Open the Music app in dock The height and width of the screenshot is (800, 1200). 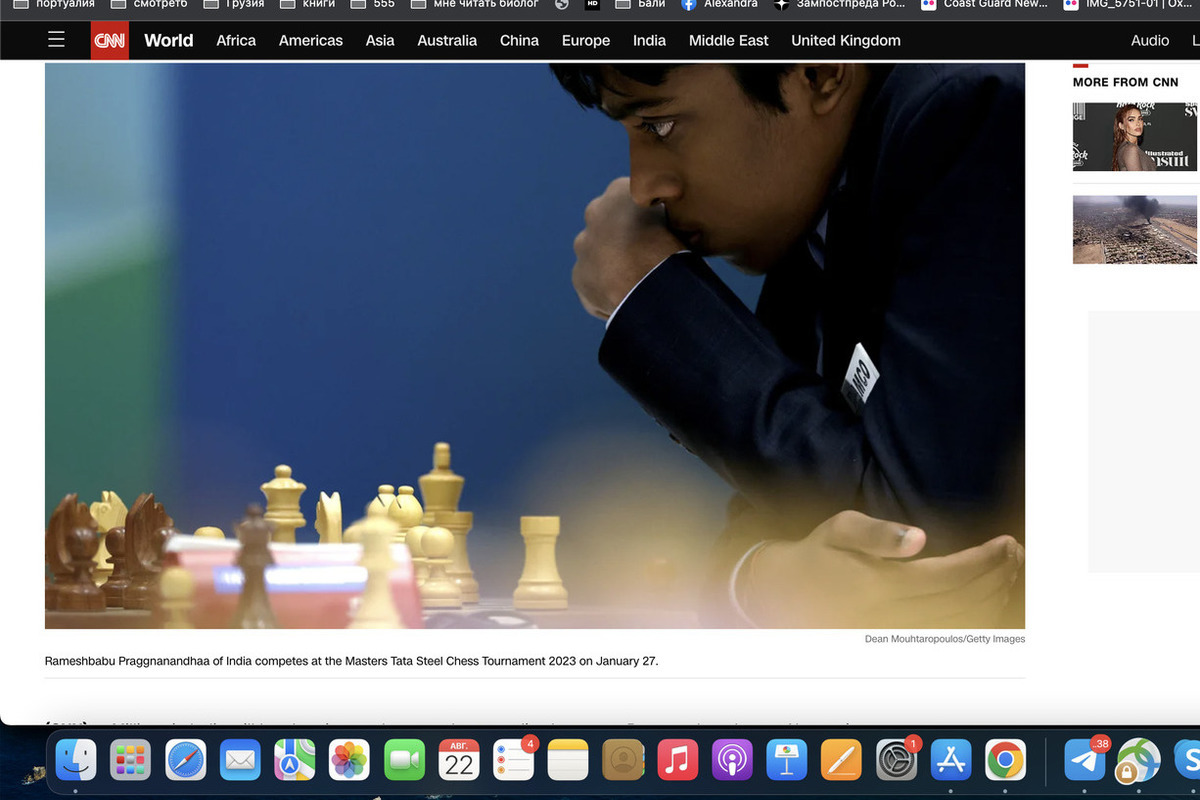678,761
